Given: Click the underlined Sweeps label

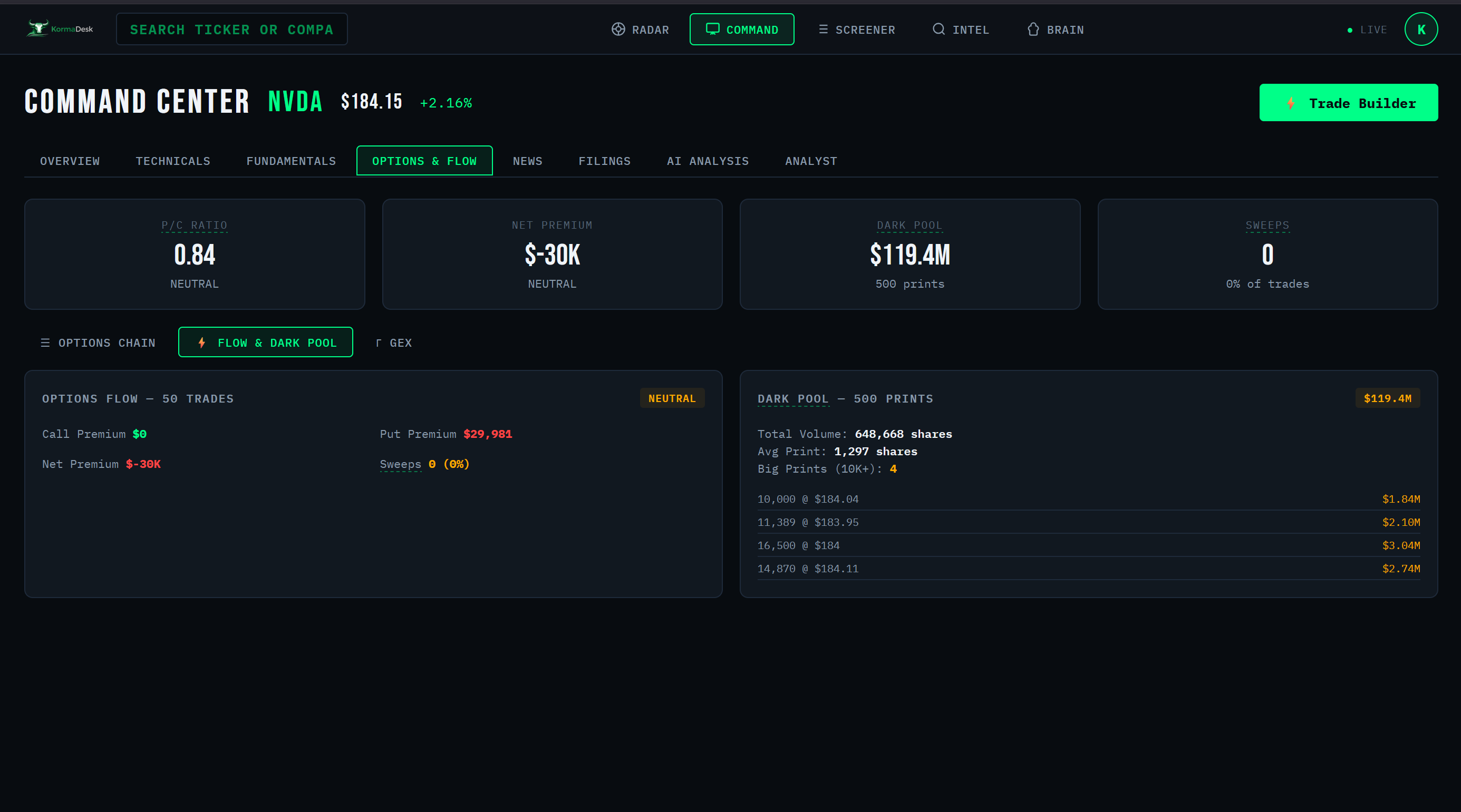Looking at the screenshot, I should click(400, 464).
